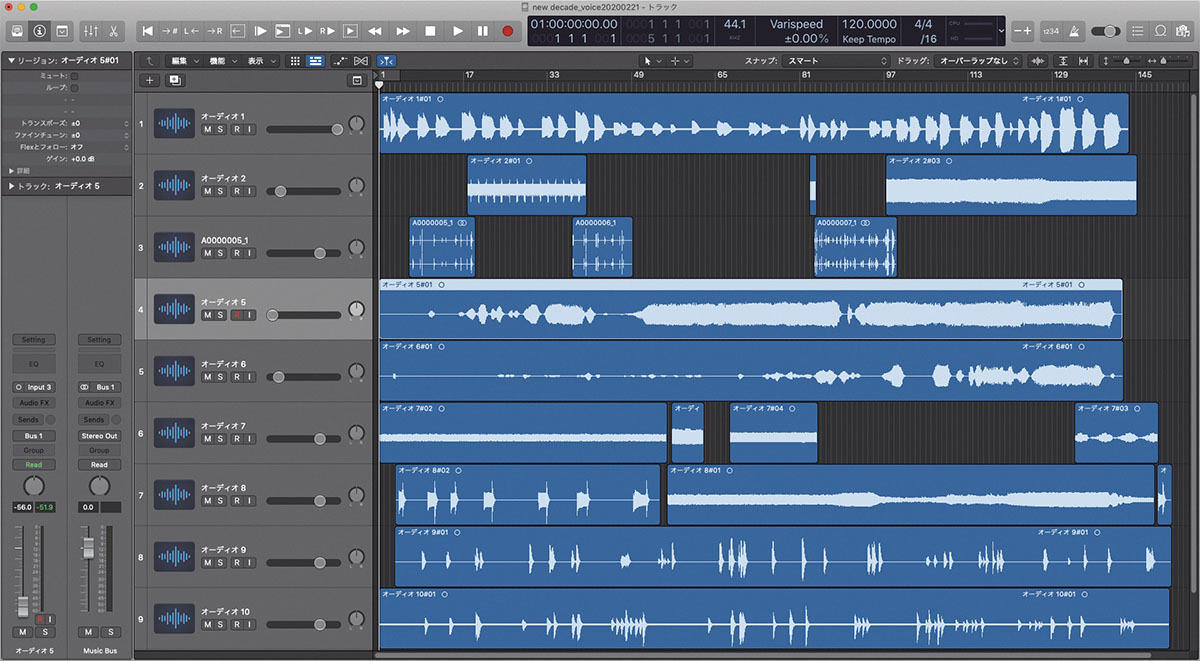Click the オーディオ 10 track waveform icon
The width and height of the screenshot is (1200, 661).
point(174,620)
